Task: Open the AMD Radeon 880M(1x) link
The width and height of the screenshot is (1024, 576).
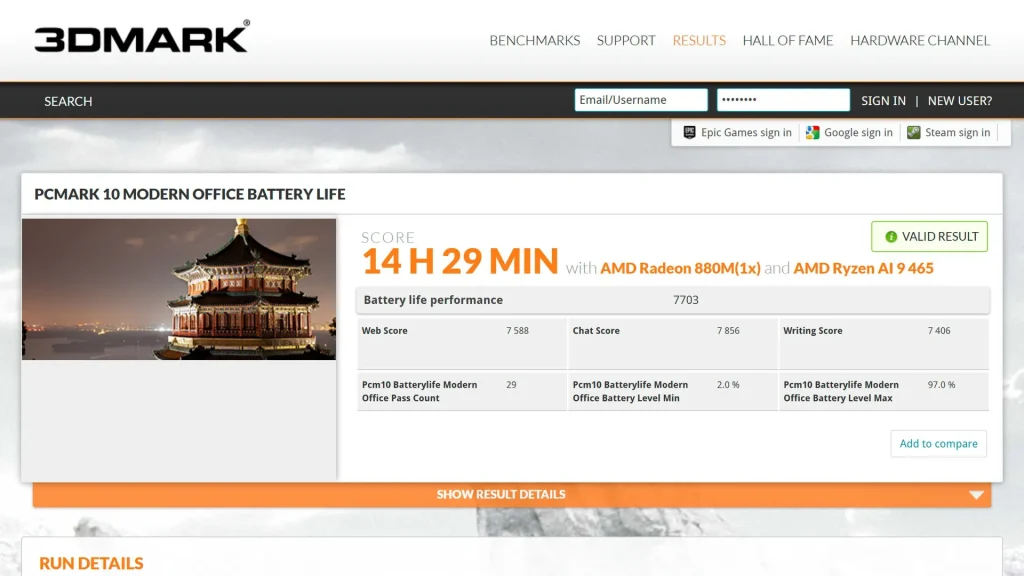Action: tap(680, 268)
